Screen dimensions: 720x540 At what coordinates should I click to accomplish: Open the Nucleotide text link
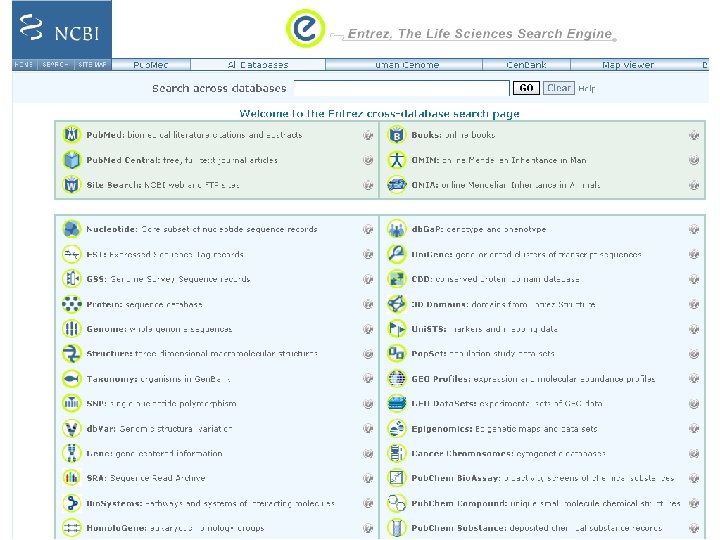[x=112, y=229]
